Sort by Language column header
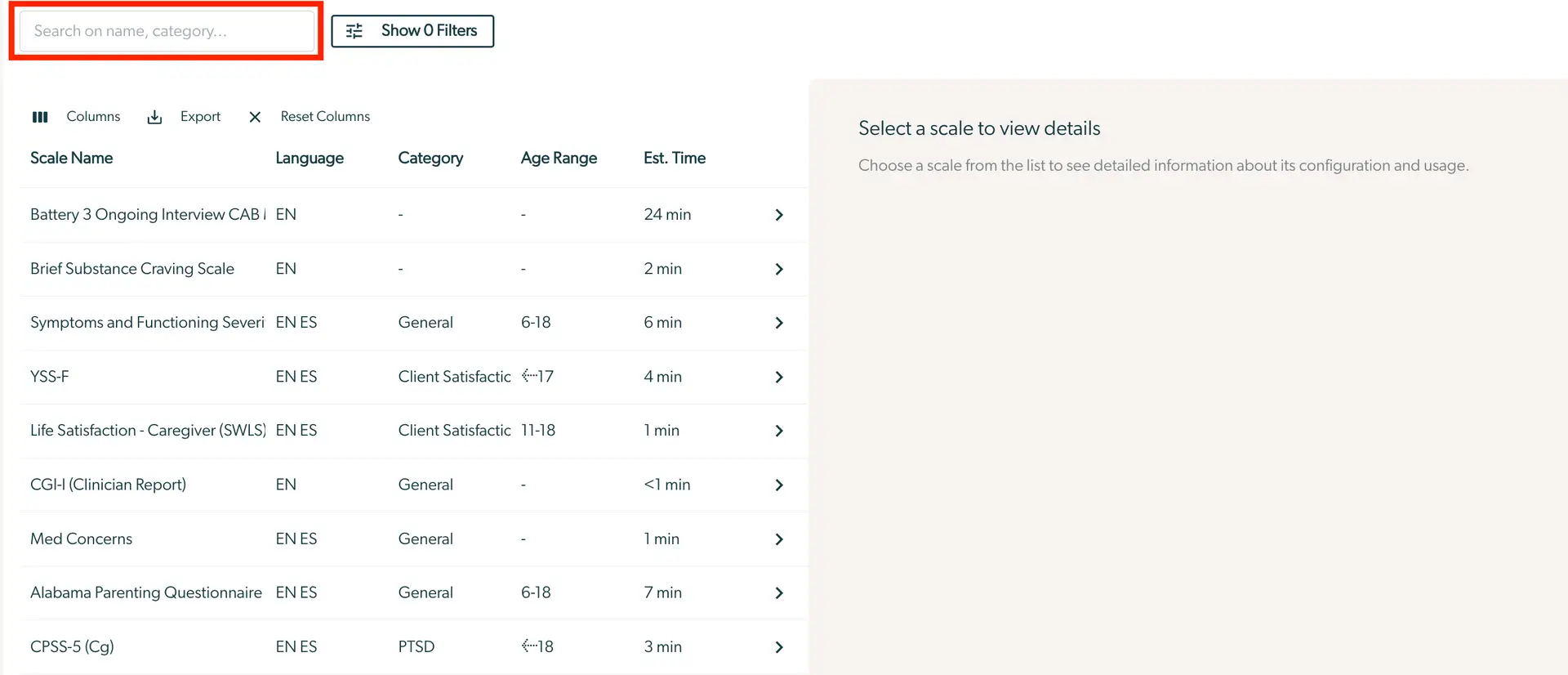This screenshot has width=1568, height=675. coord(310,158)
